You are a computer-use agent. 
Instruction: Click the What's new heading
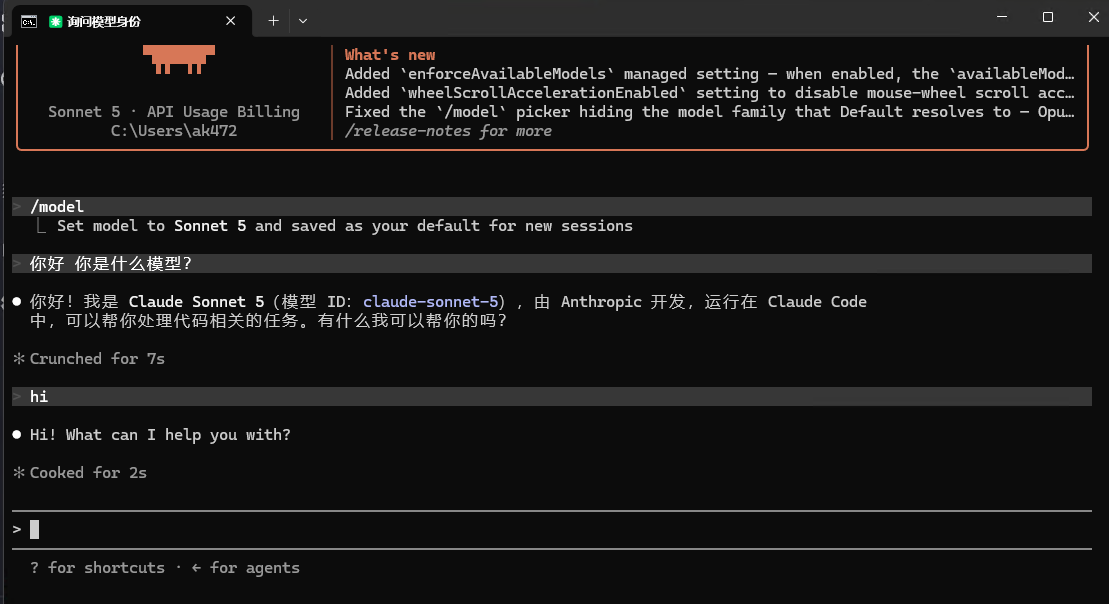click(390, 55)
